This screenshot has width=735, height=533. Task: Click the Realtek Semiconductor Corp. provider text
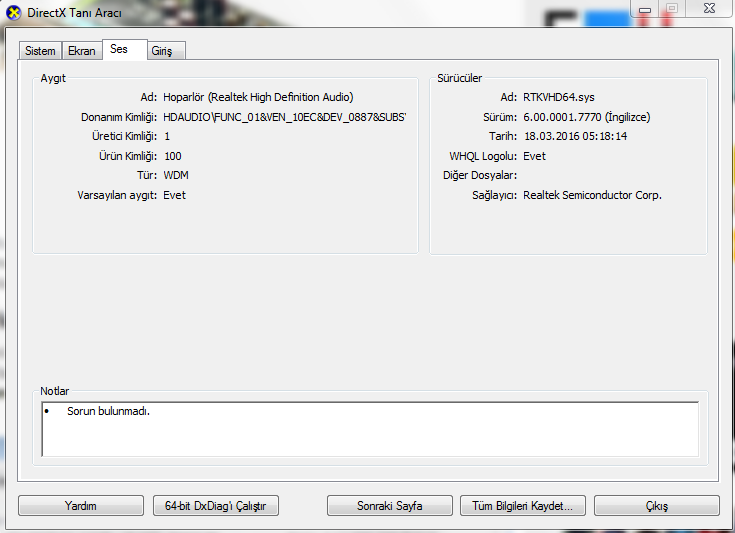pos(592,195)
